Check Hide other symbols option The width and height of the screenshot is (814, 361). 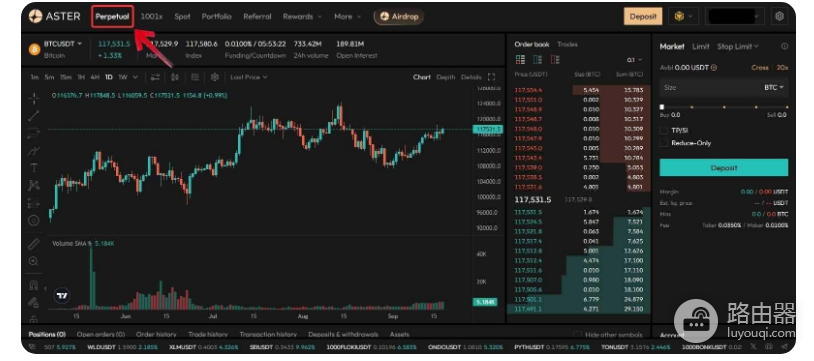point(577,335)
